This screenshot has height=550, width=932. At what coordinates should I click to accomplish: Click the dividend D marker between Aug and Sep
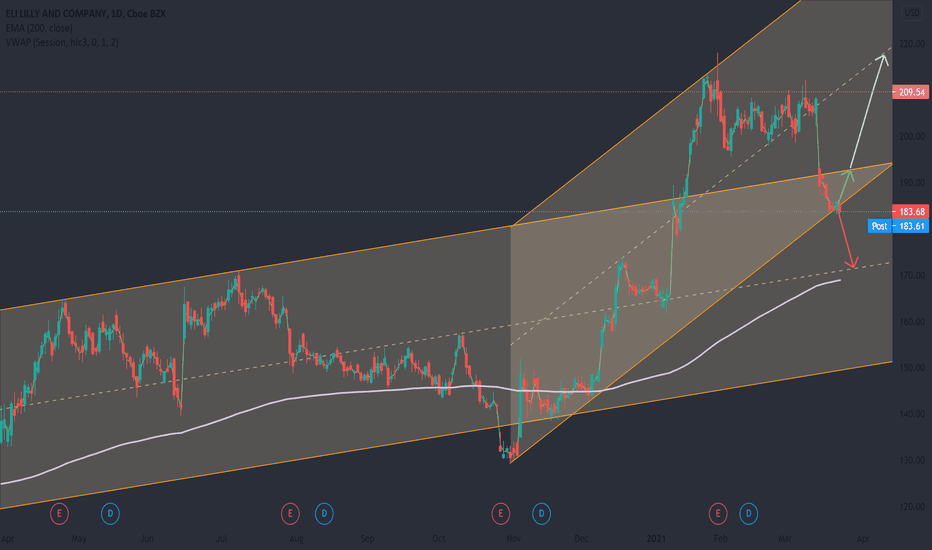(x=324, y=513)
